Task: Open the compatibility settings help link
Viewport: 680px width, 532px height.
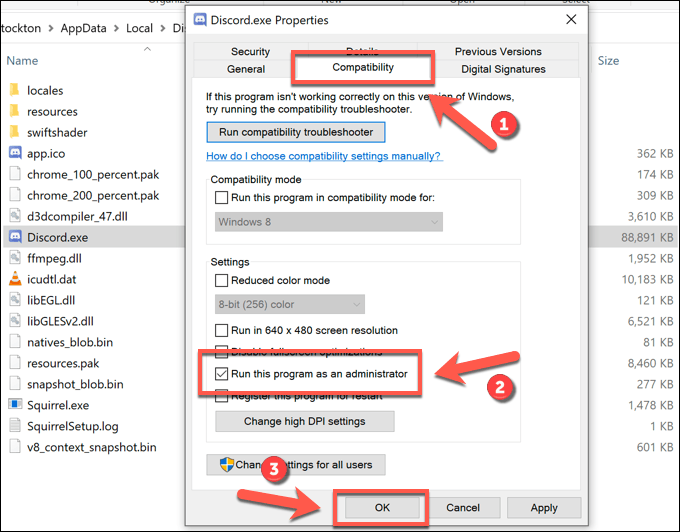Action: tap(324, 157)
